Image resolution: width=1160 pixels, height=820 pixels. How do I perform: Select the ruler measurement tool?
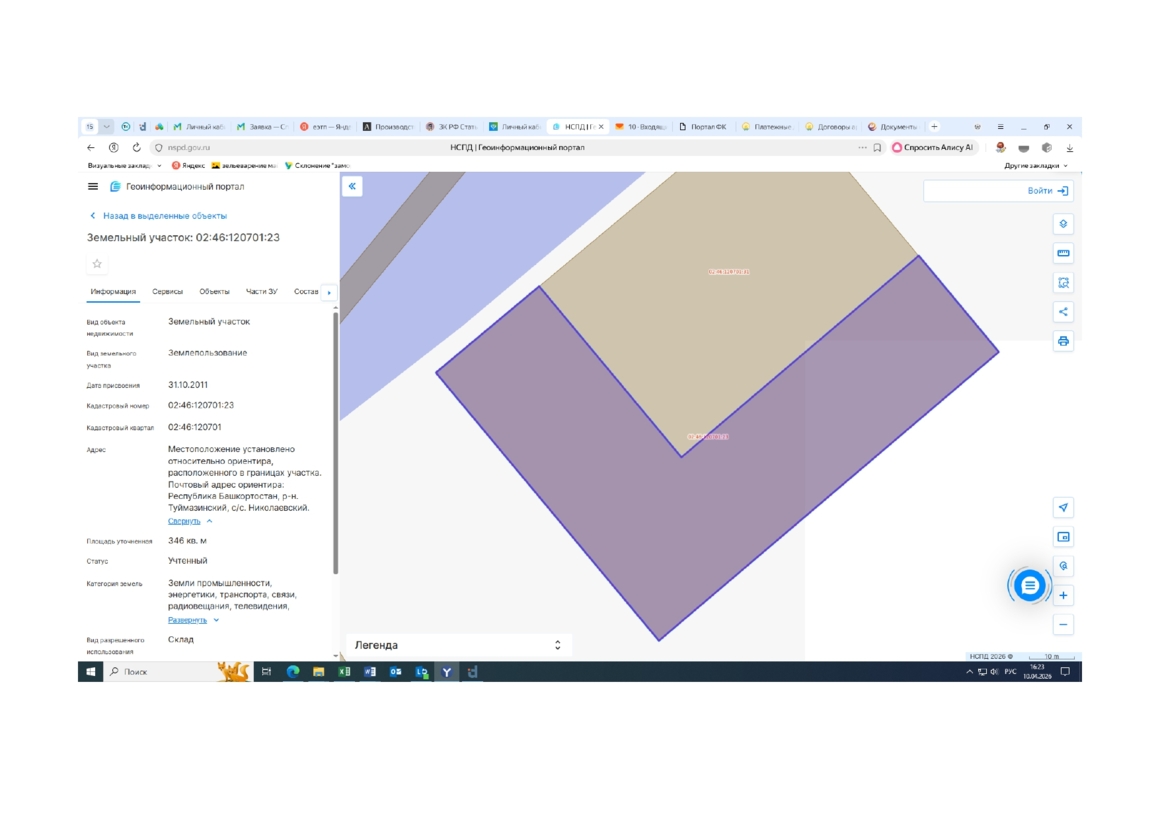pos(1063,253)
